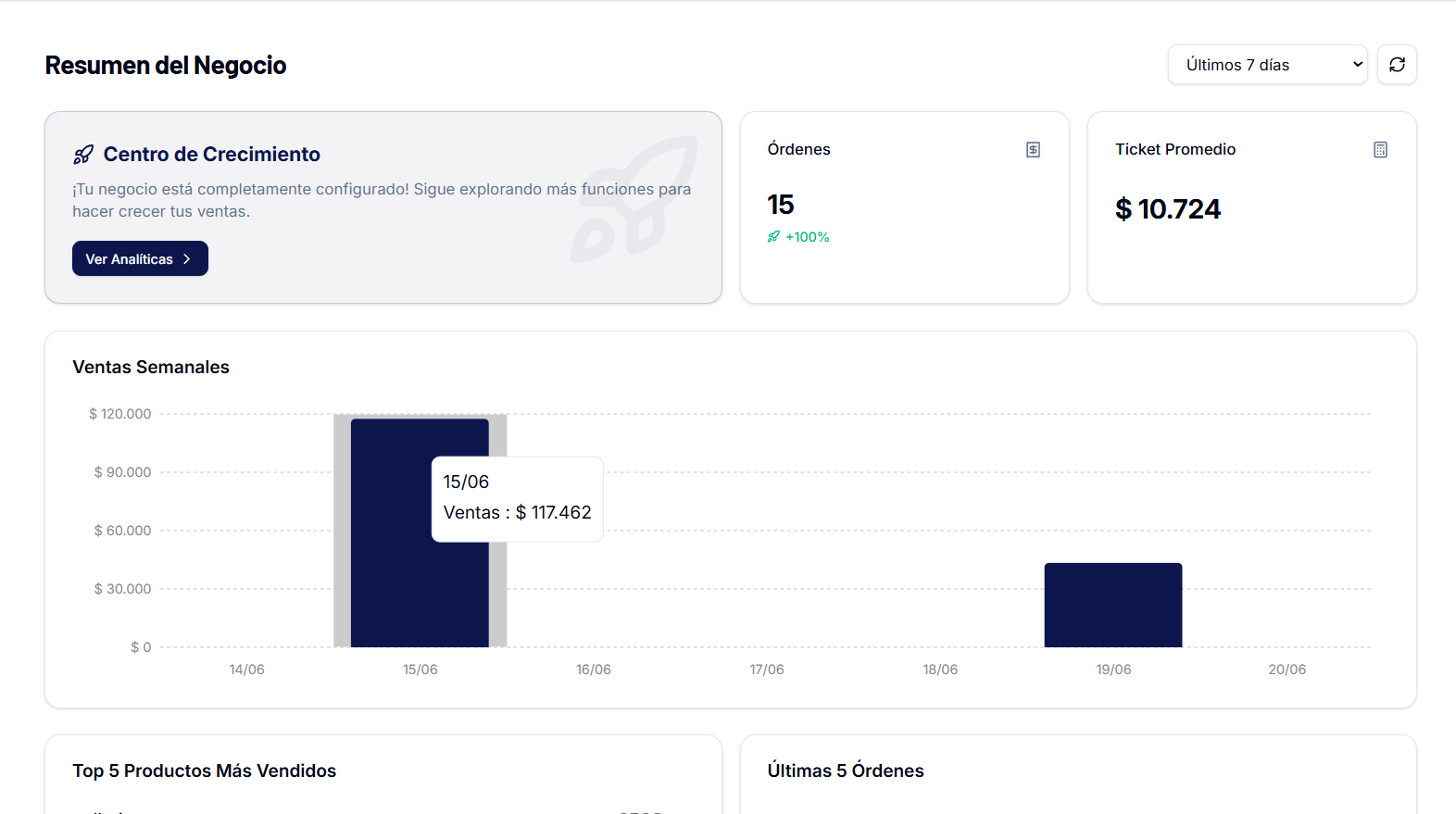Click the calculator icon in Ticket Promedio card
This screenshot has width=1456, height=814.
[1380, 150]
